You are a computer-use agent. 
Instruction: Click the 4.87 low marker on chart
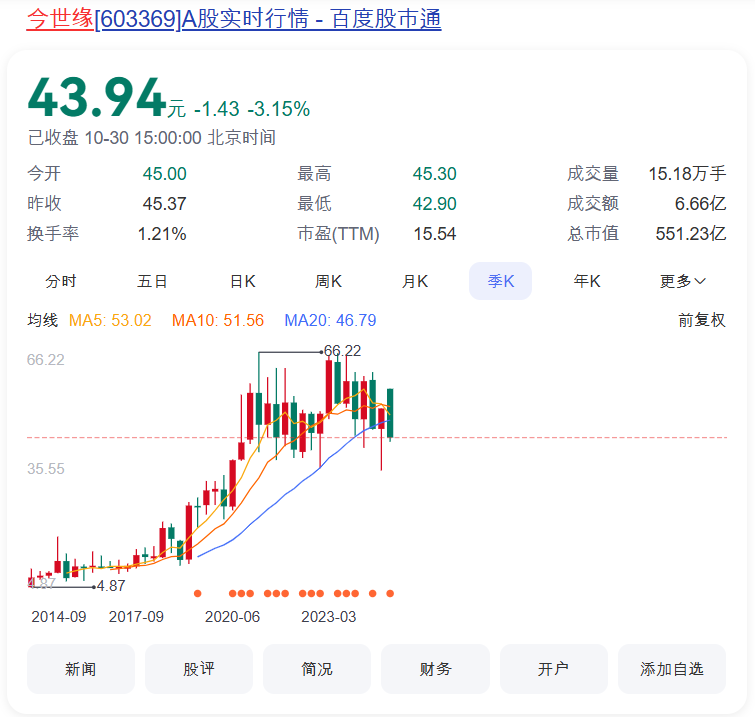(111, 586)
